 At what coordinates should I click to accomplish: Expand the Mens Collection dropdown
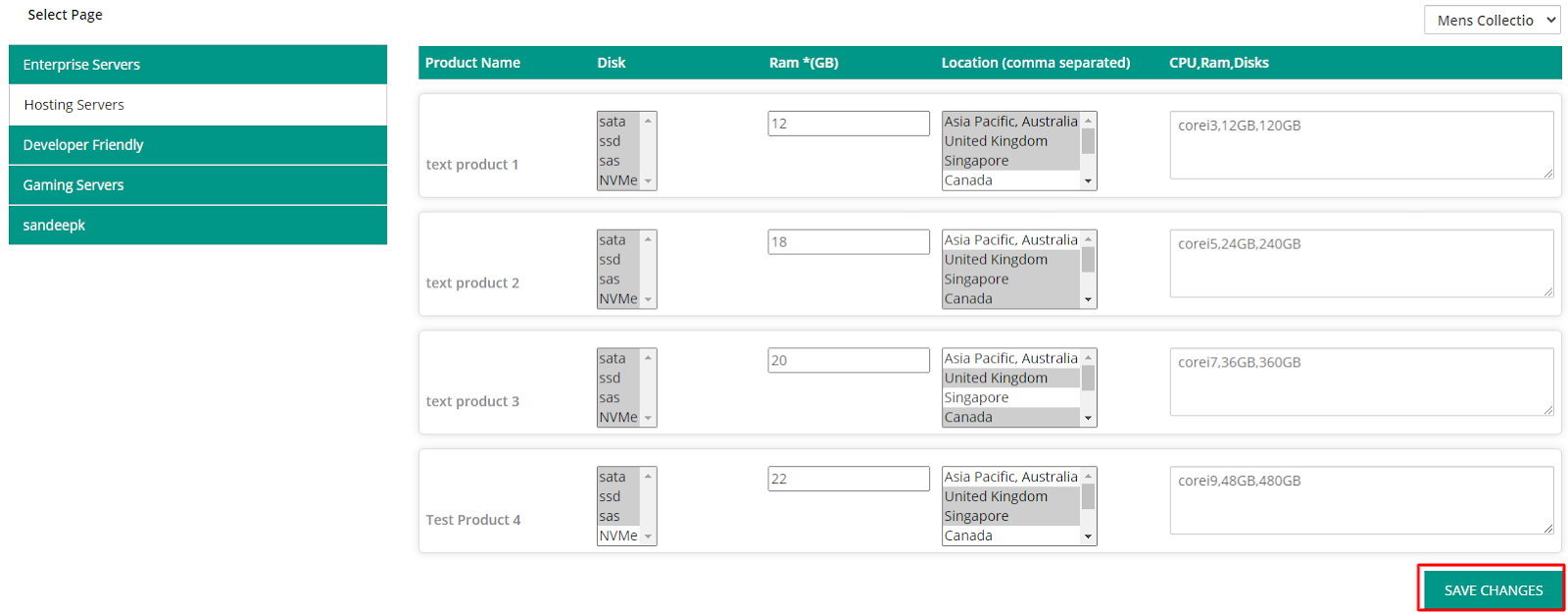click(1491, 21)
